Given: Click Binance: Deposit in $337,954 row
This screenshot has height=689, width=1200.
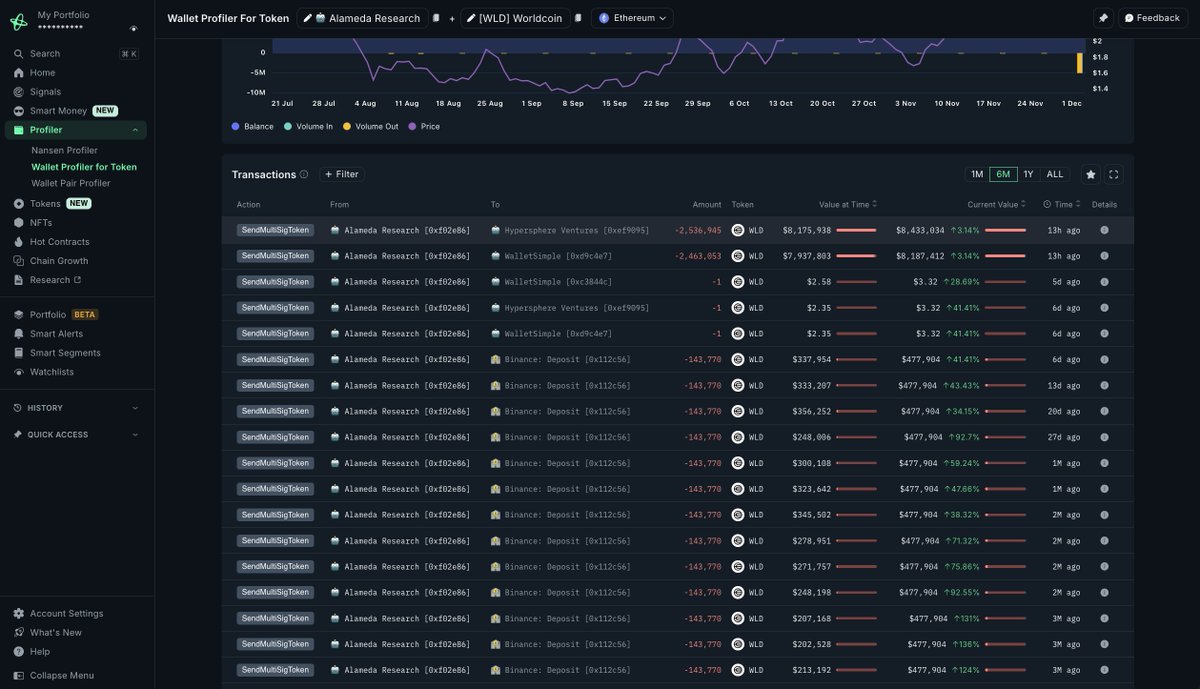Looking at the screenshot, I should pyautogui.click(x=567, y=360).
